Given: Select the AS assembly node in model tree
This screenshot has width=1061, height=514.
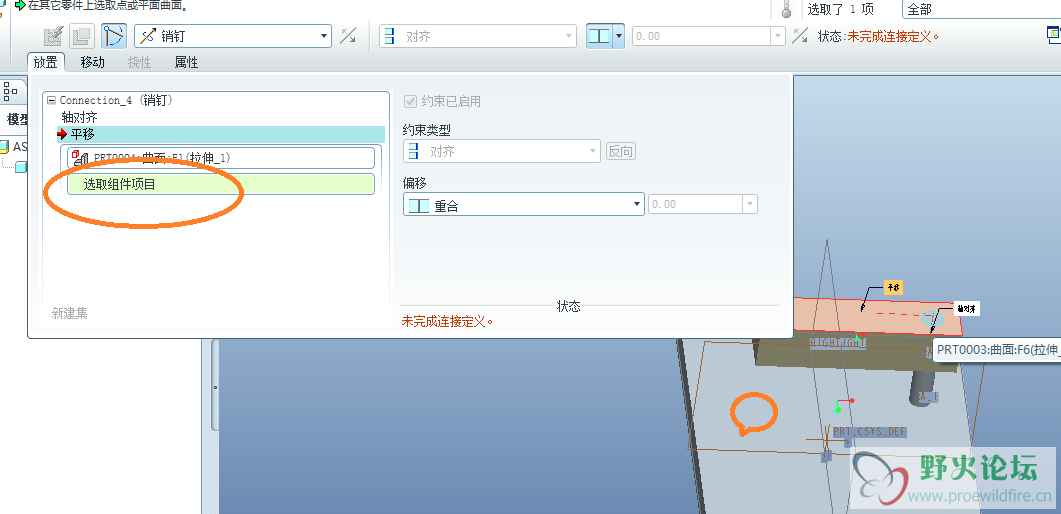Looking at the screenshot, I should (x=14, y=146).
